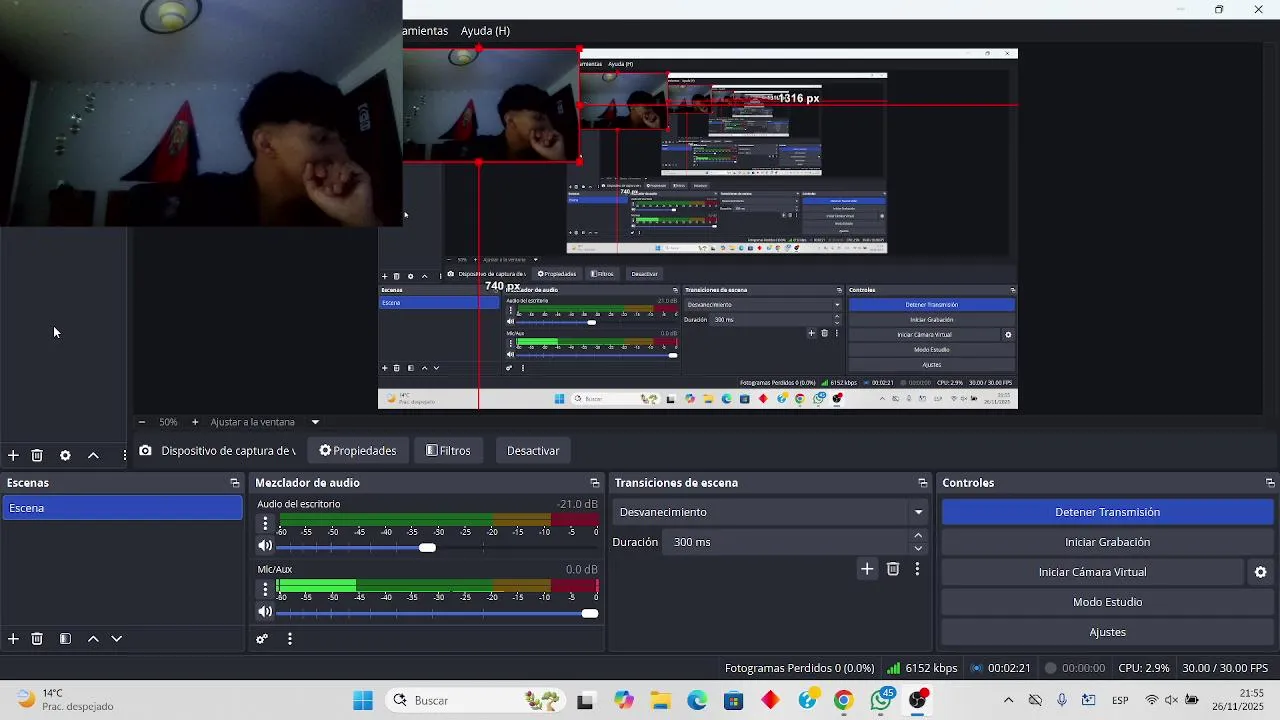Open transition properties three-dot menu

[x=917, y=569]
